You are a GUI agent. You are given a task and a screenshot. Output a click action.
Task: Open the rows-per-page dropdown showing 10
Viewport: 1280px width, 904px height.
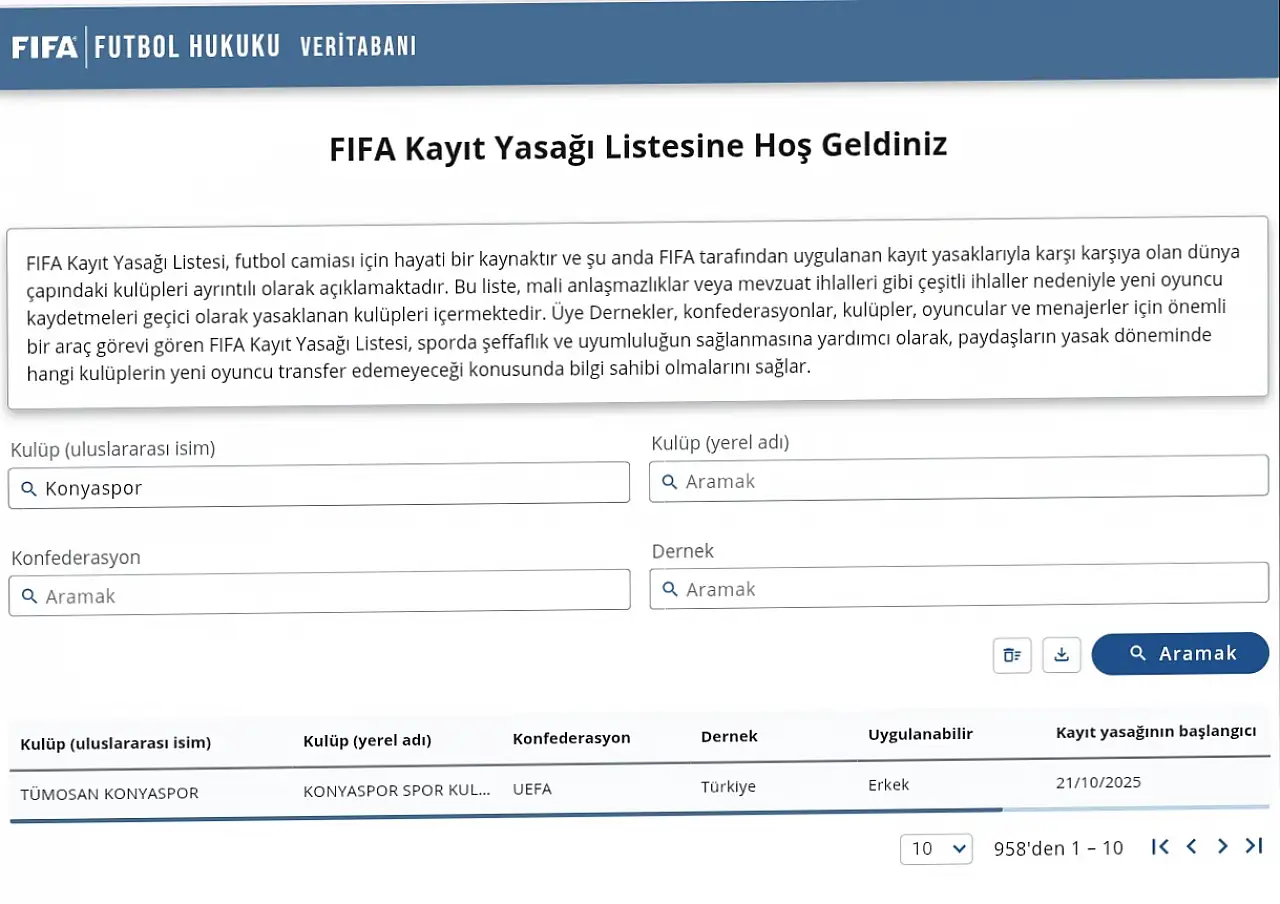[936, 848]
